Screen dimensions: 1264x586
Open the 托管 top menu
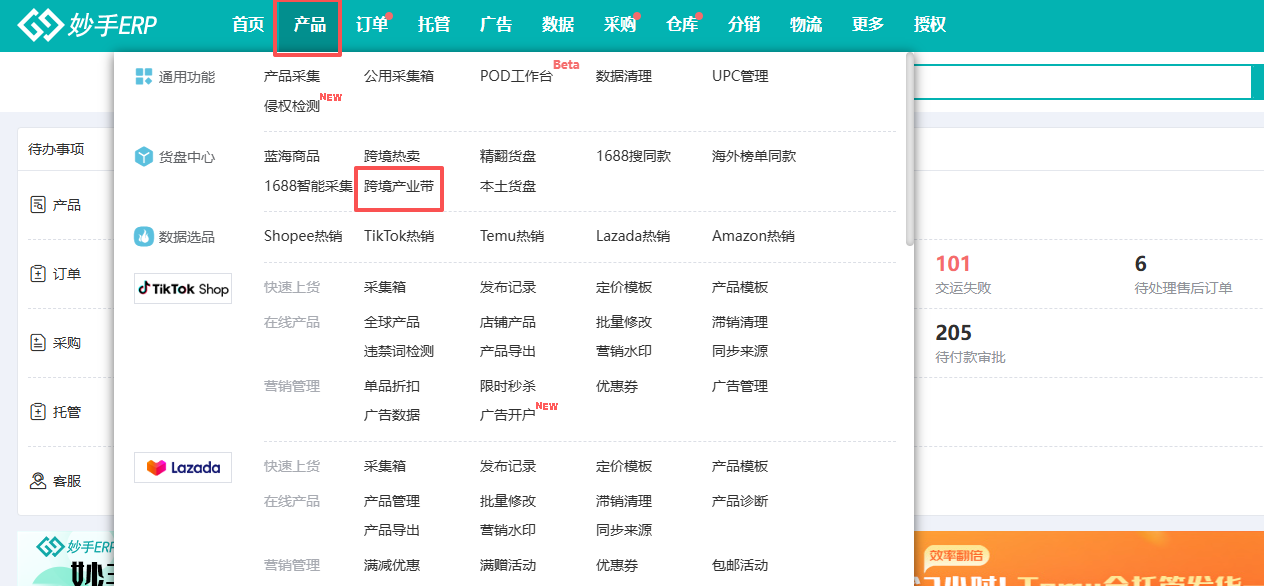tap(434, 25)
